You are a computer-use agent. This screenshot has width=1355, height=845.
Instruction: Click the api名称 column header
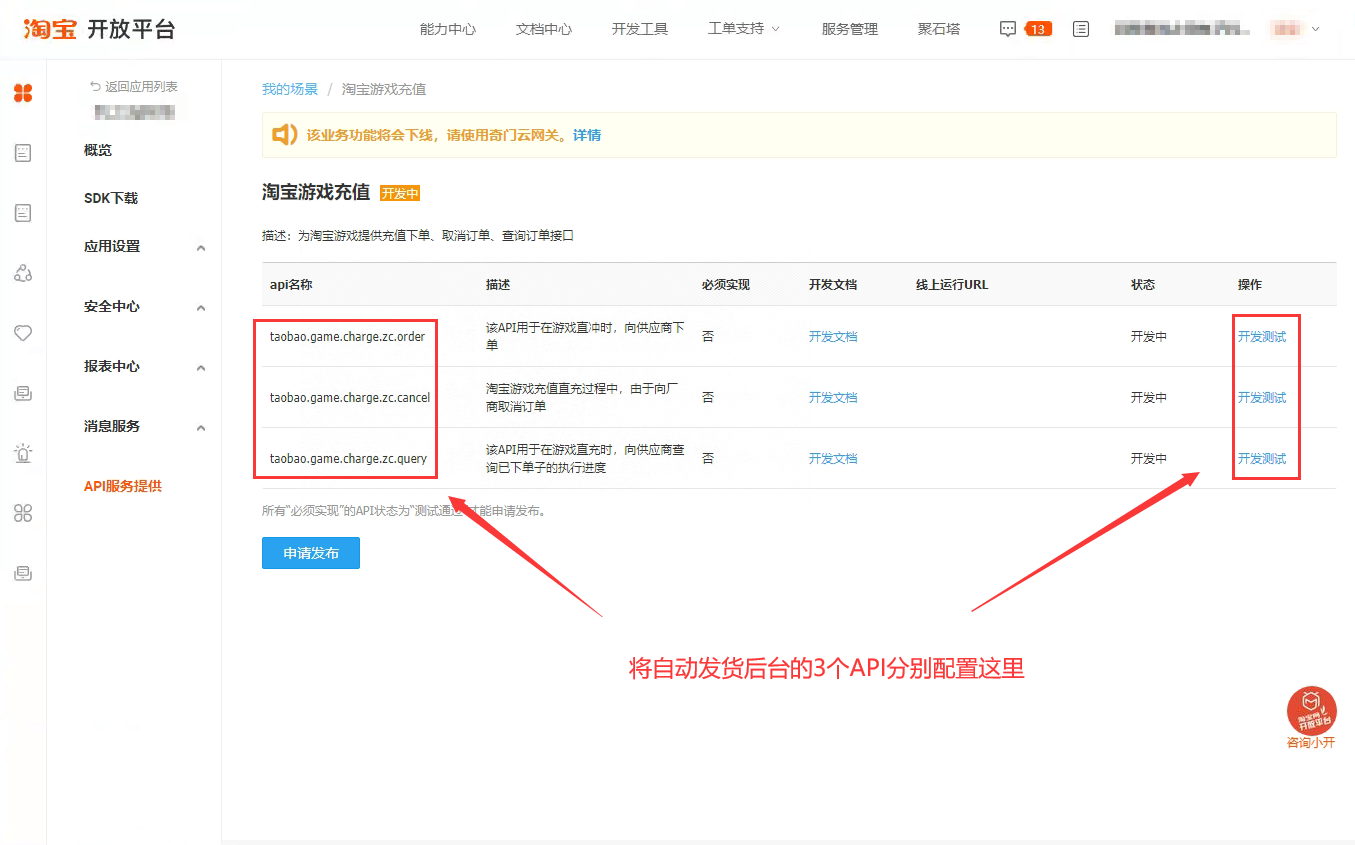[291, 285]
